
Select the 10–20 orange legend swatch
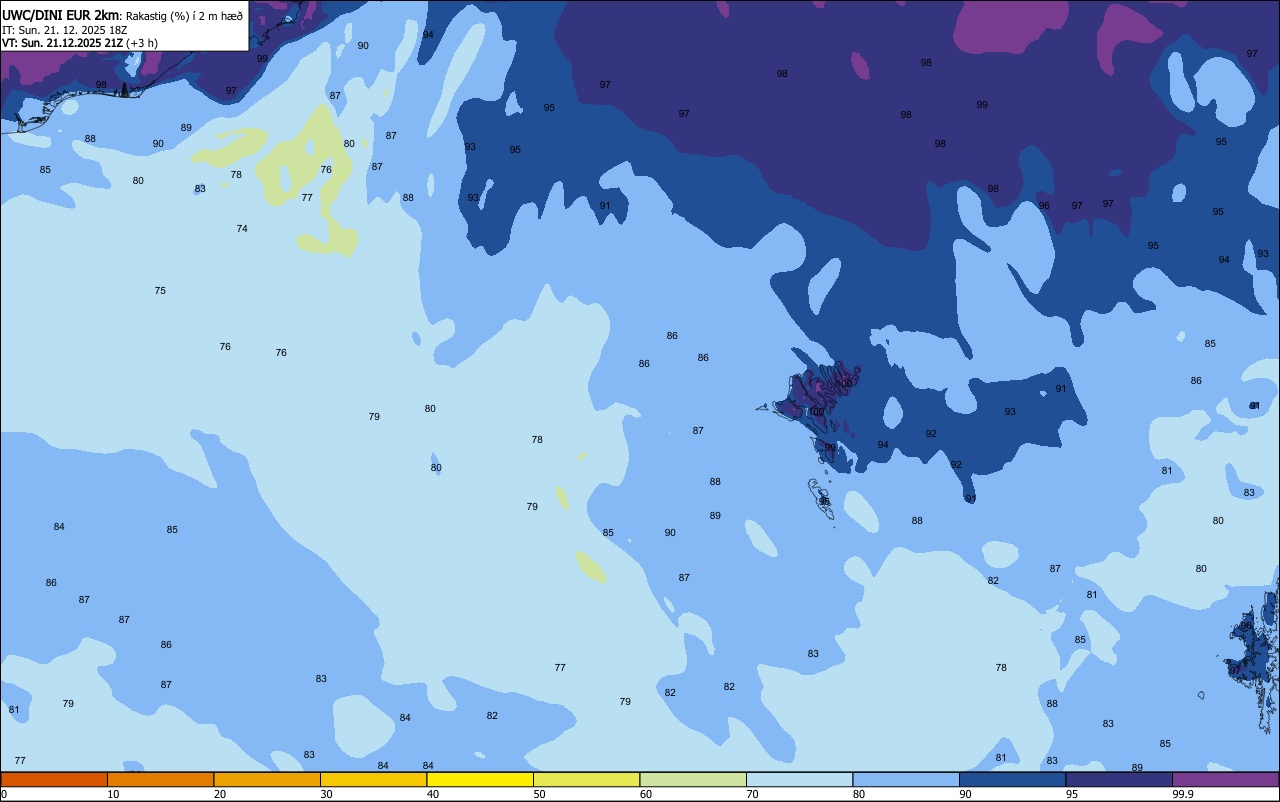pos(160,779)
